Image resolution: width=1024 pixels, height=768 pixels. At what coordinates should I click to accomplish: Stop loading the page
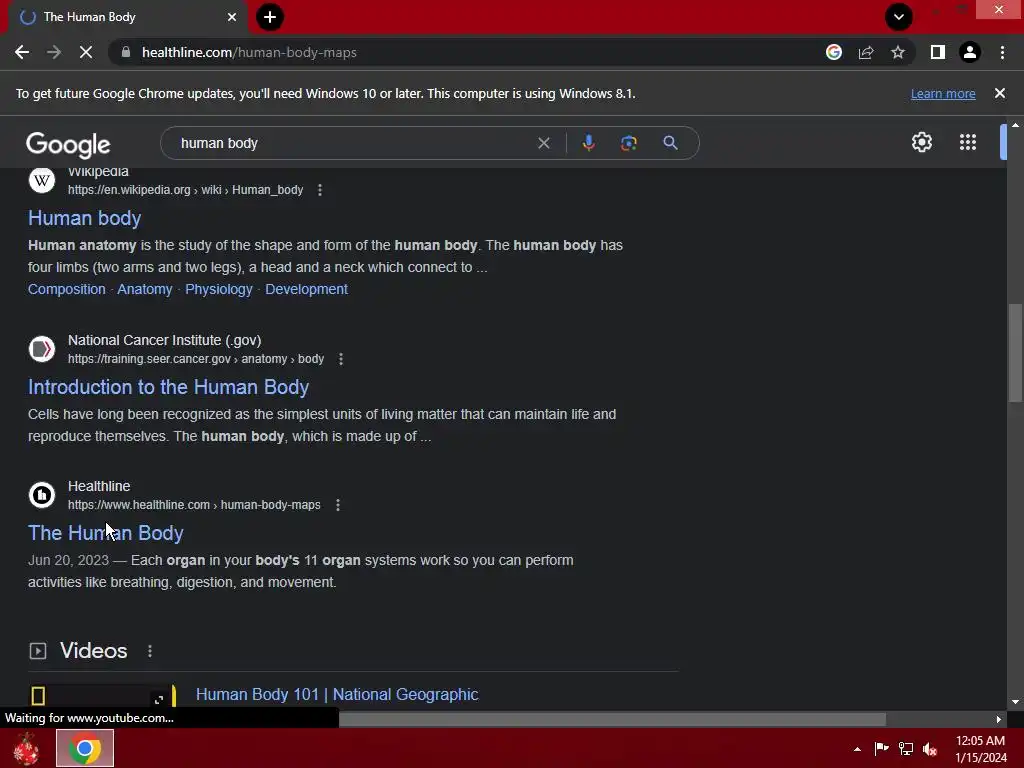click(86, 52)
